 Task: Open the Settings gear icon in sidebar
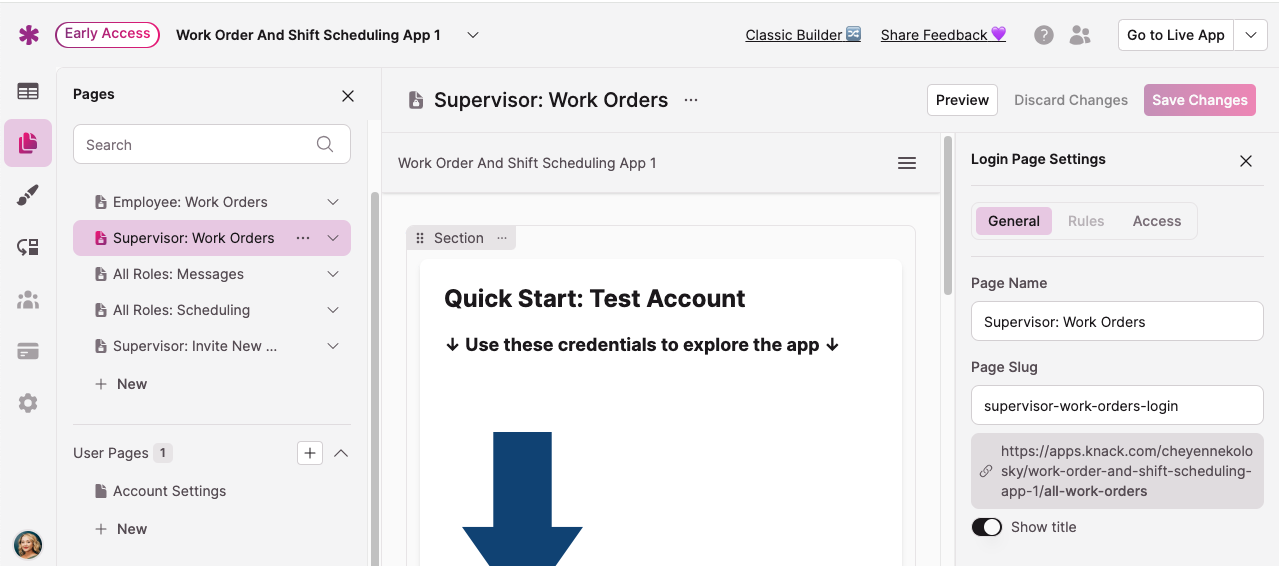pos(28,403)
